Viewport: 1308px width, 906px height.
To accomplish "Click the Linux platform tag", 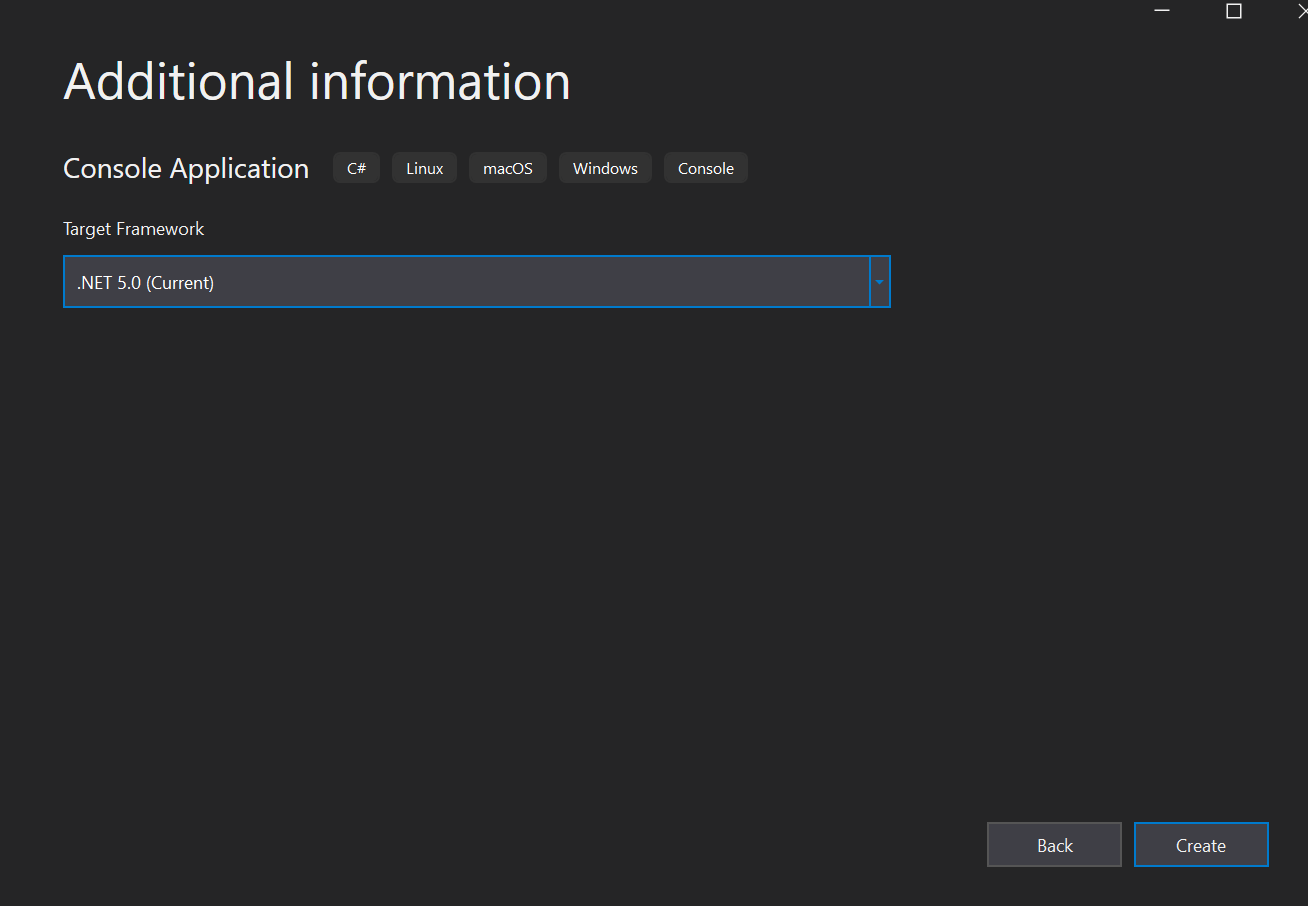I will tap(424, 167).
